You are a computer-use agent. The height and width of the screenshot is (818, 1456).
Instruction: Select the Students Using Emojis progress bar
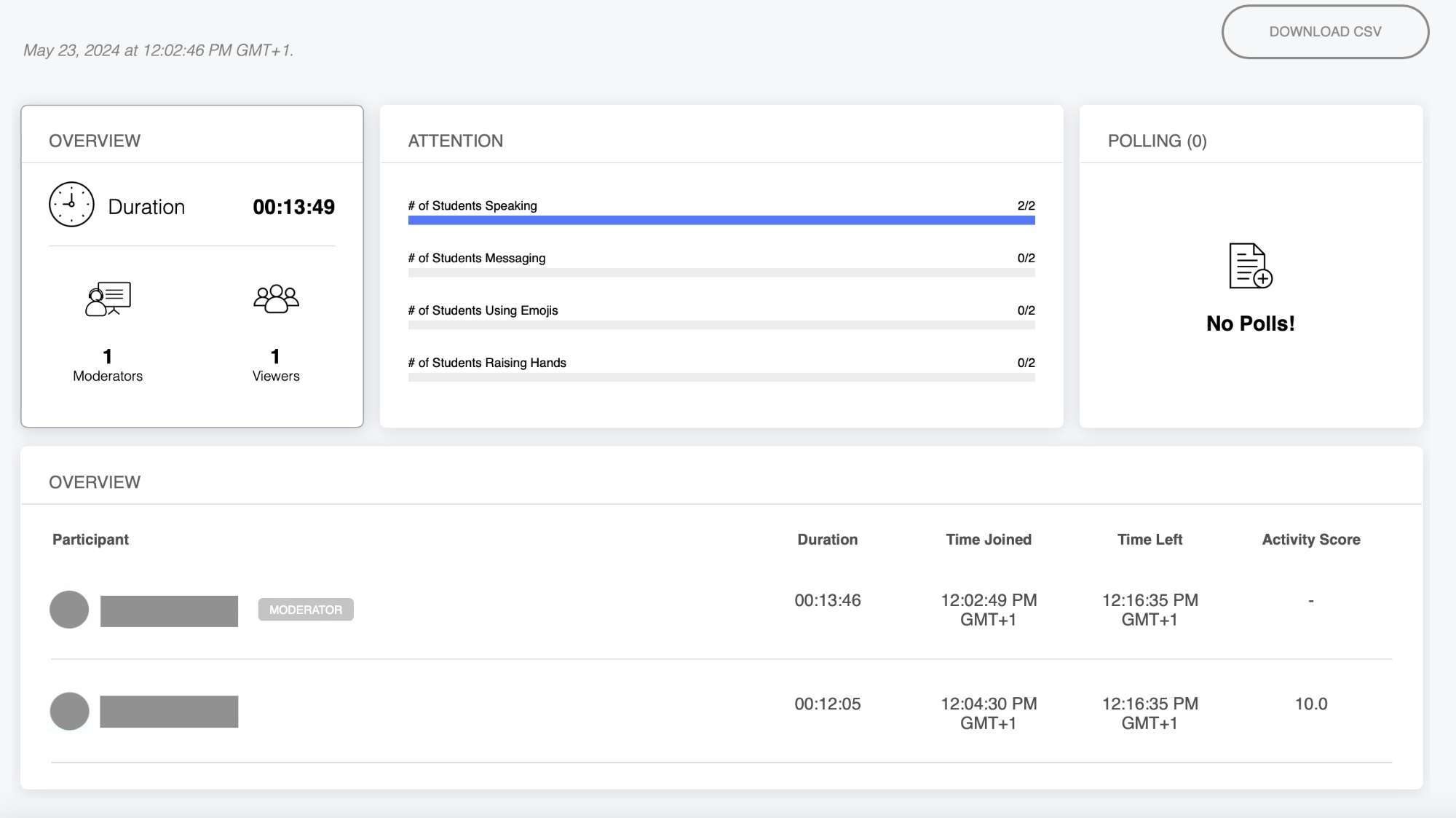(721, 325)
